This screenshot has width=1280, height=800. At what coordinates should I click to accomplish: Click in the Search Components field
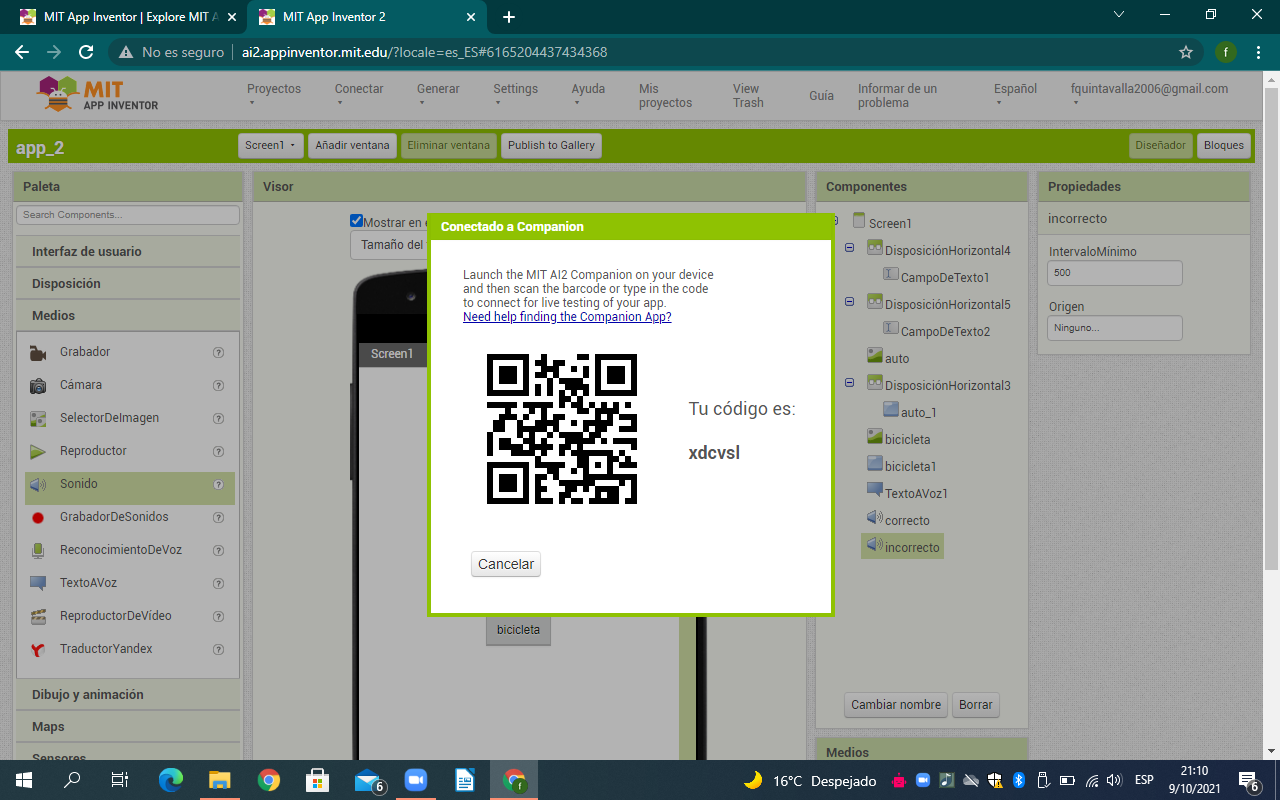tap(128, 215)
